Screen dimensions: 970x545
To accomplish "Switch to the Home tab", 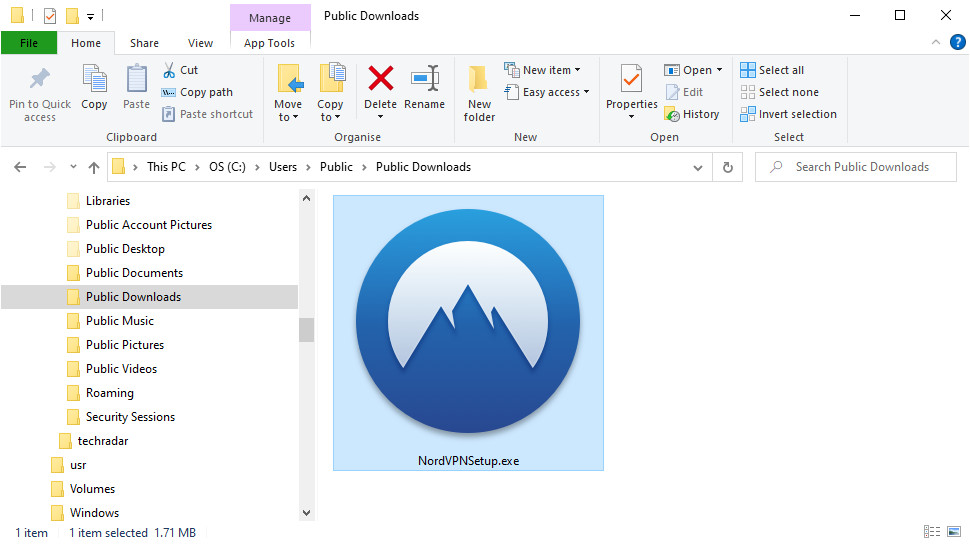I will click(x=86, y=43).
